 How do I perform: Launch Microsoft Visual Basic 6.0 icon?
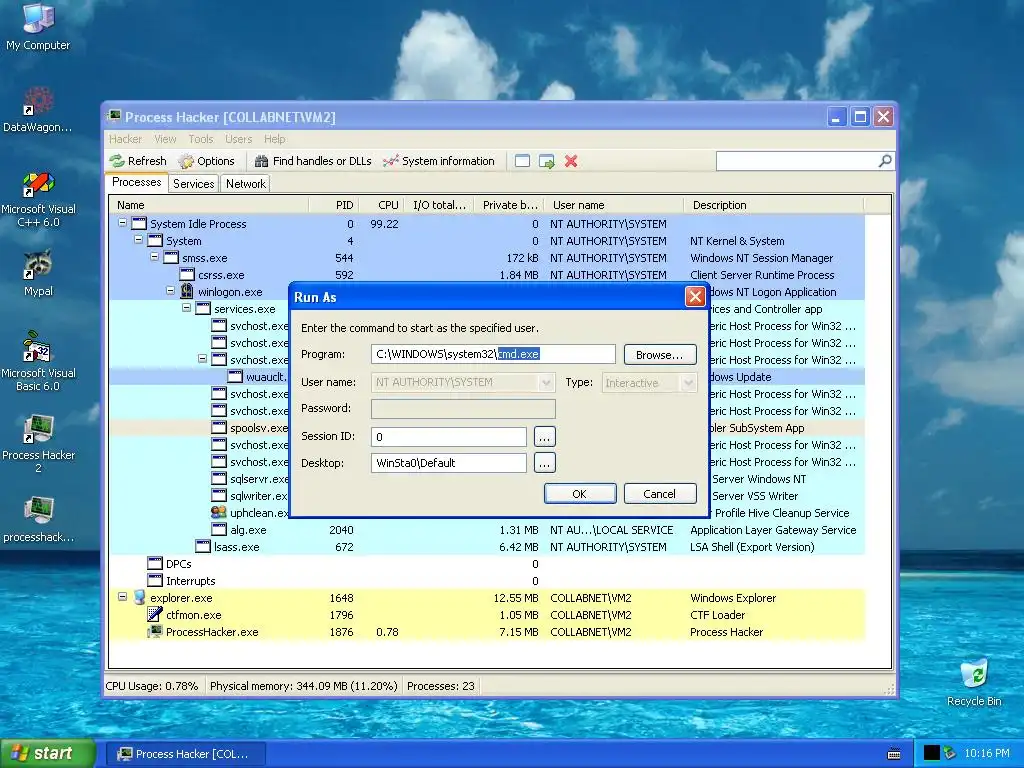38,361
